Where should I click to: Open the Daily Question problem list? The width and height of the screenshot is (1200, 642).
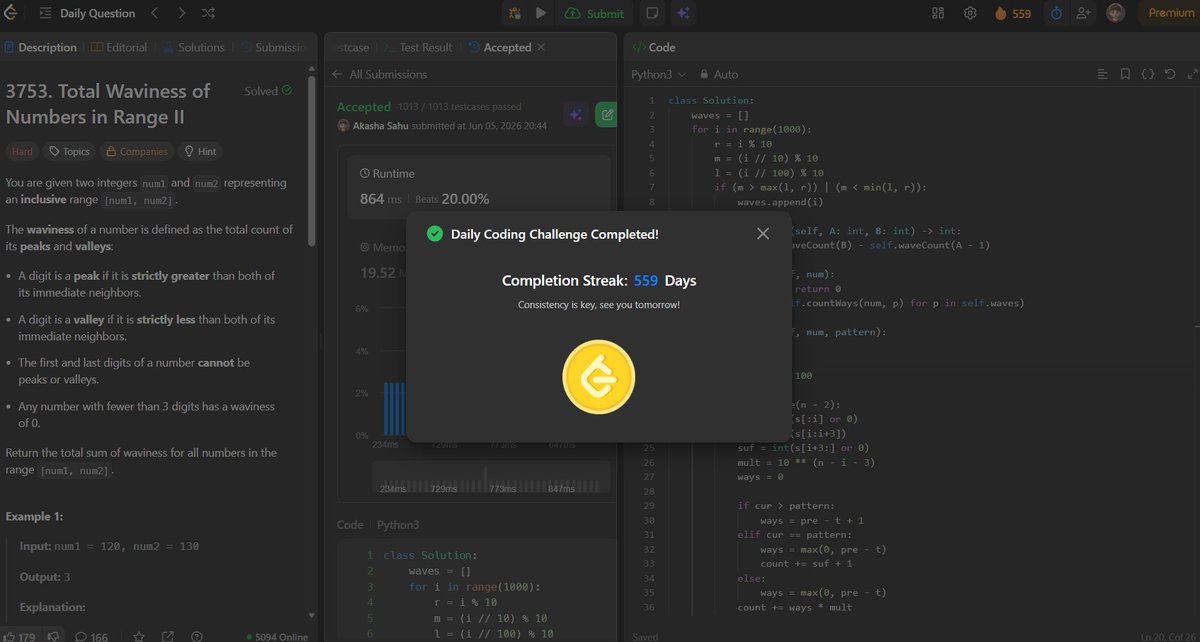coord(88,13)
